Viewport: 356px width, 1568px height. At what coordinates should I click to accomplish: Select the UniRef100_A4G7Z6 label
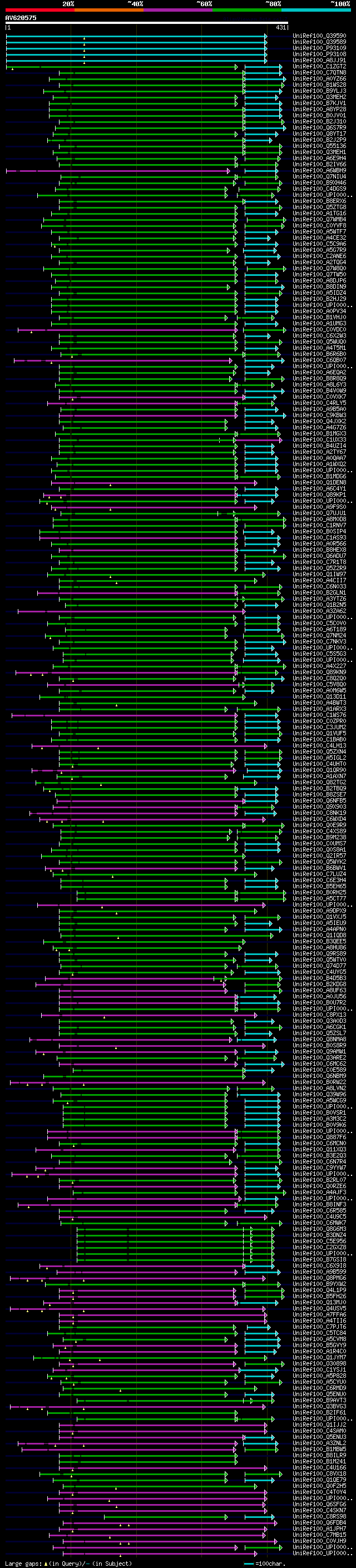tap(319, 427)
